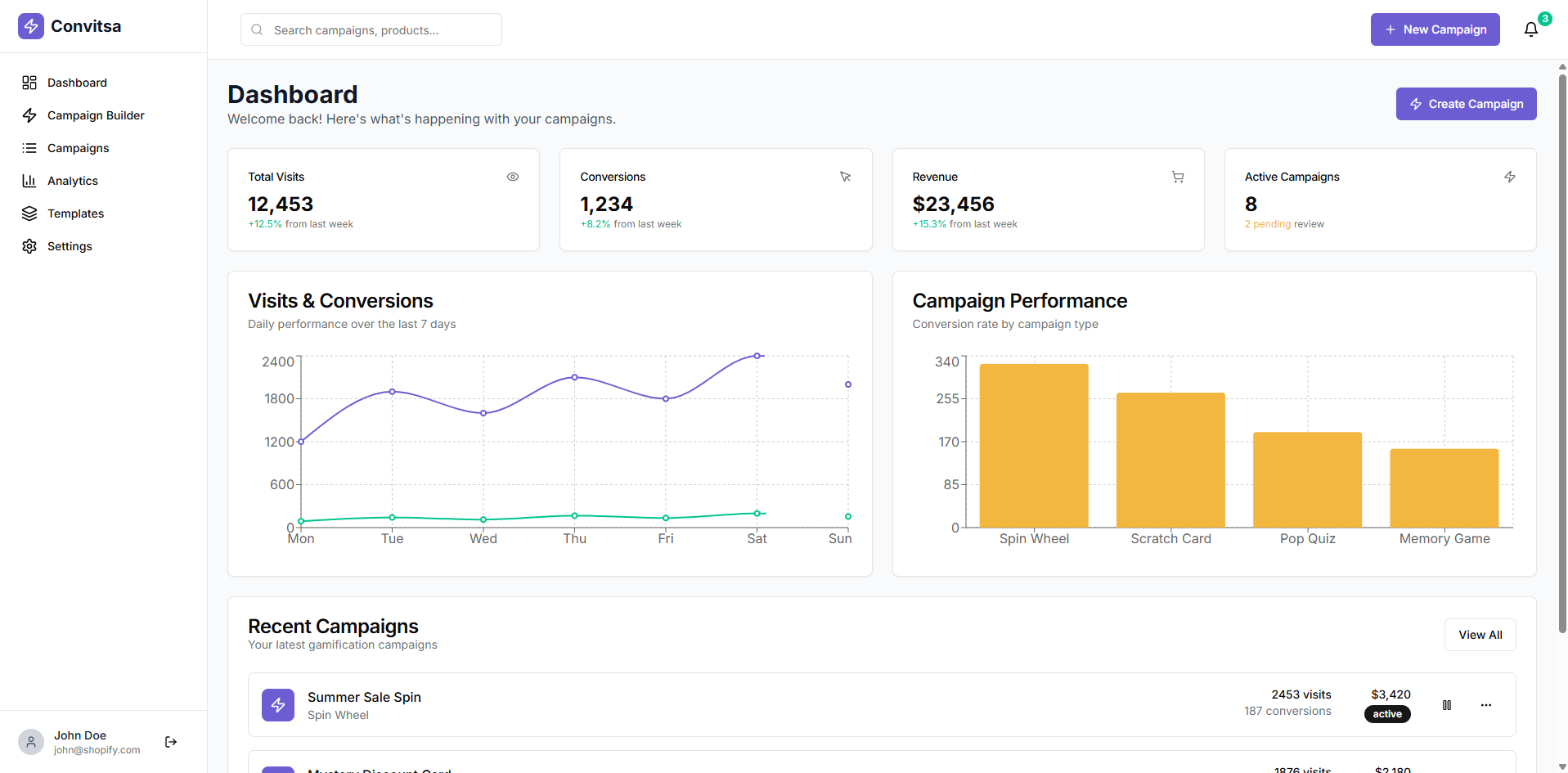Click the New Campaign button

(x=1435, y=29)
